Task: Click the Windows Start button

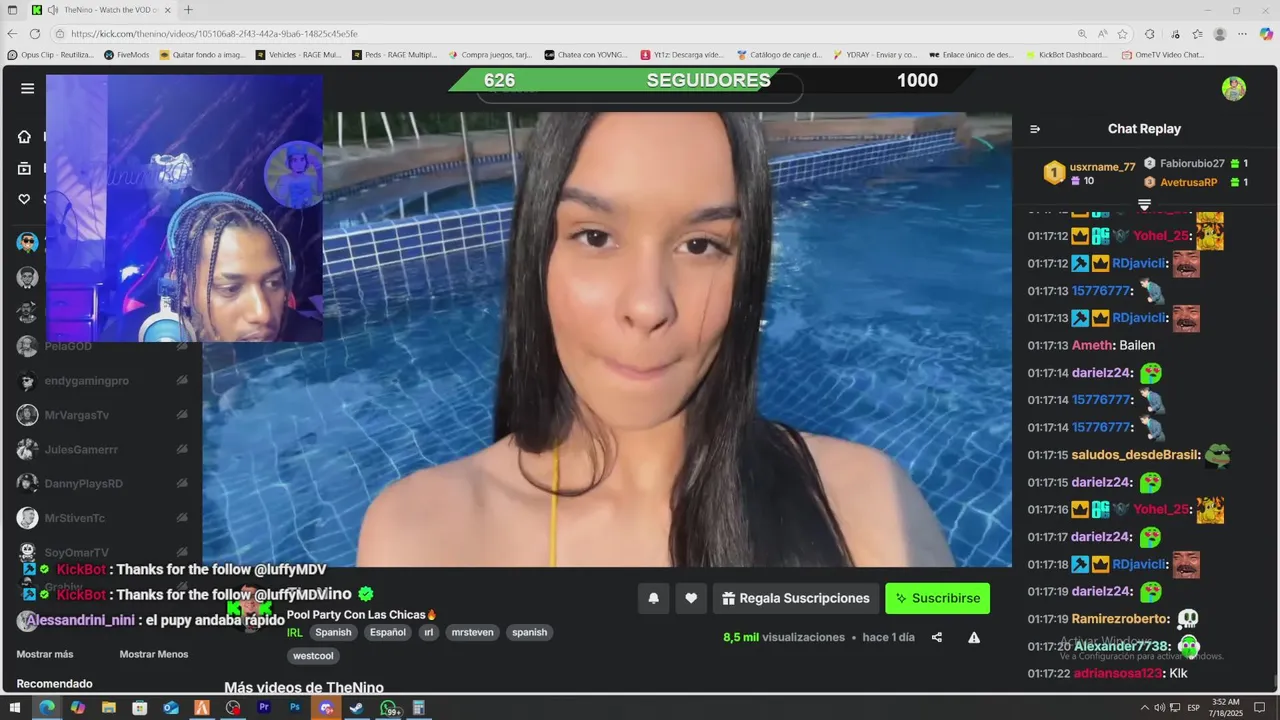Action: [x=14, y=708]
